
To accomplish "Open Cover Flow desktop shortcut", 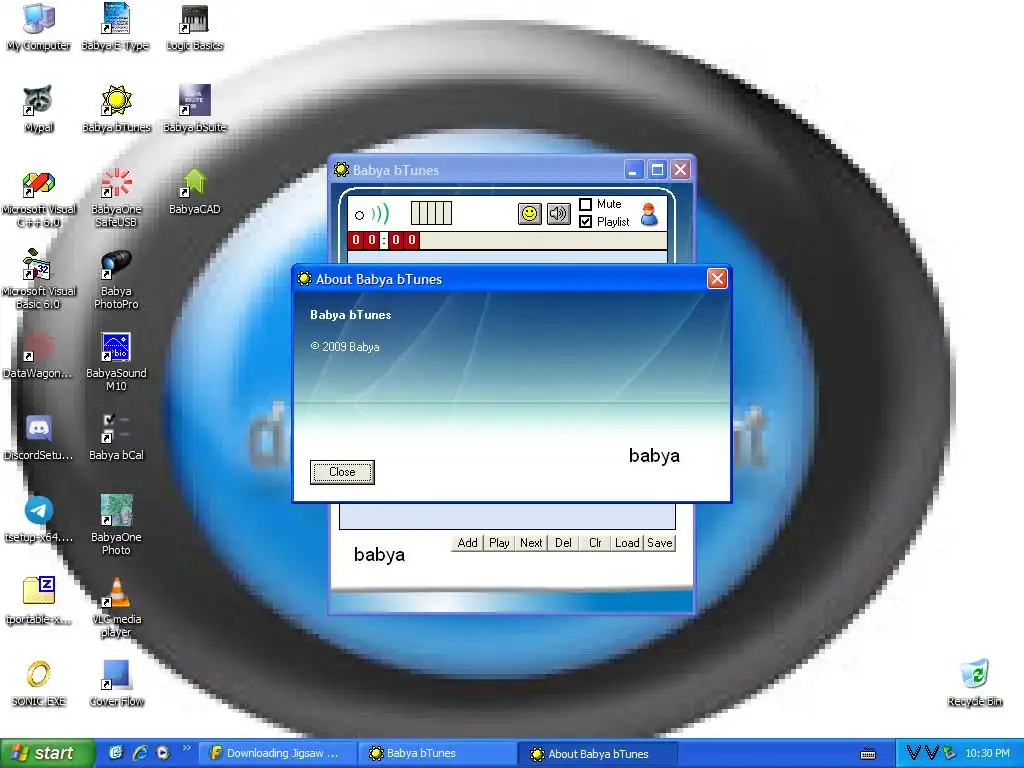I will pos(116,683).
